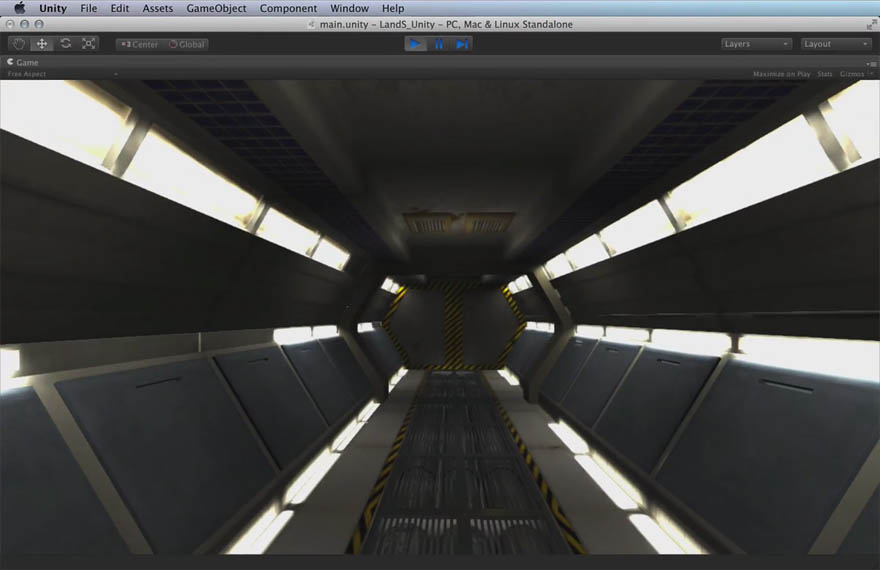
Task: Open the Component menu
Action: tap(288, 8)
